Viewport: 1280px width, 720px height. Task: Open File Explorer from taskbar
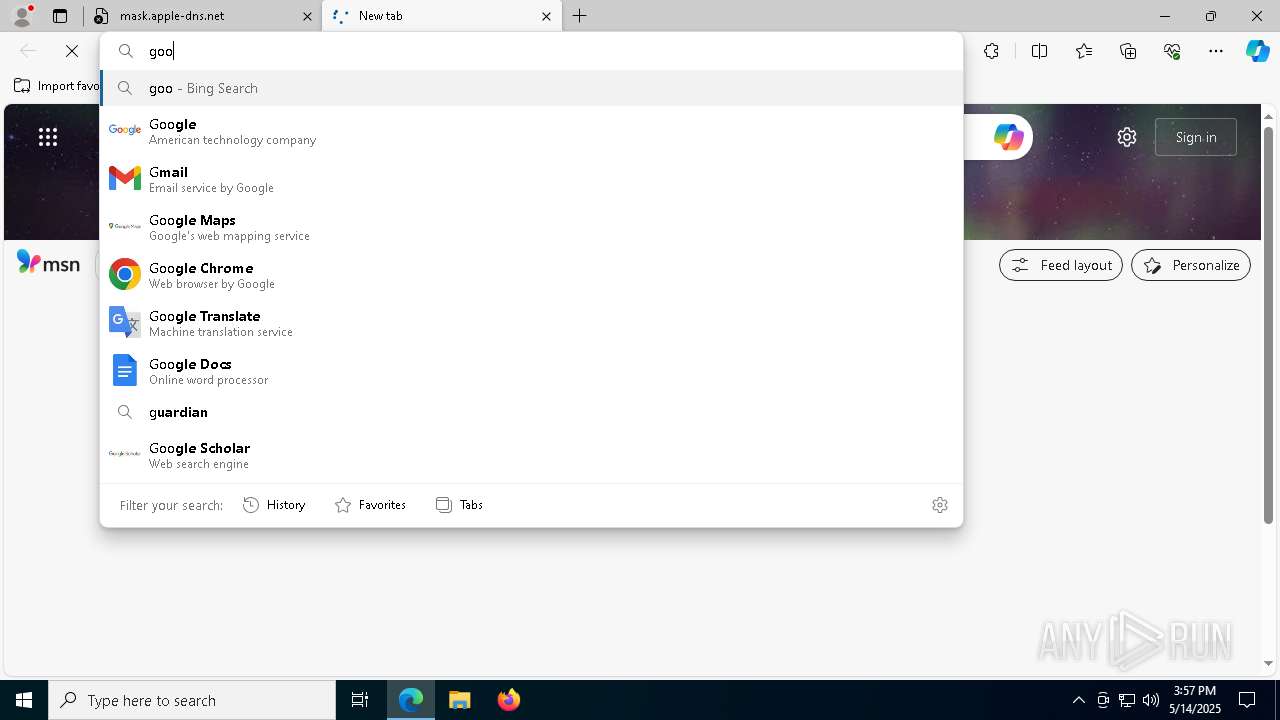[x=460, y=700]
